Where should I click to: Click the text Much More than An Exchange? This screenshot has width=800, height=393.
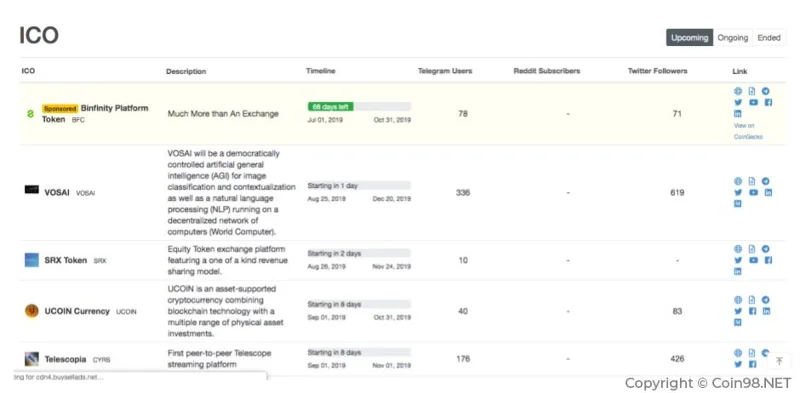click(223, 114)
